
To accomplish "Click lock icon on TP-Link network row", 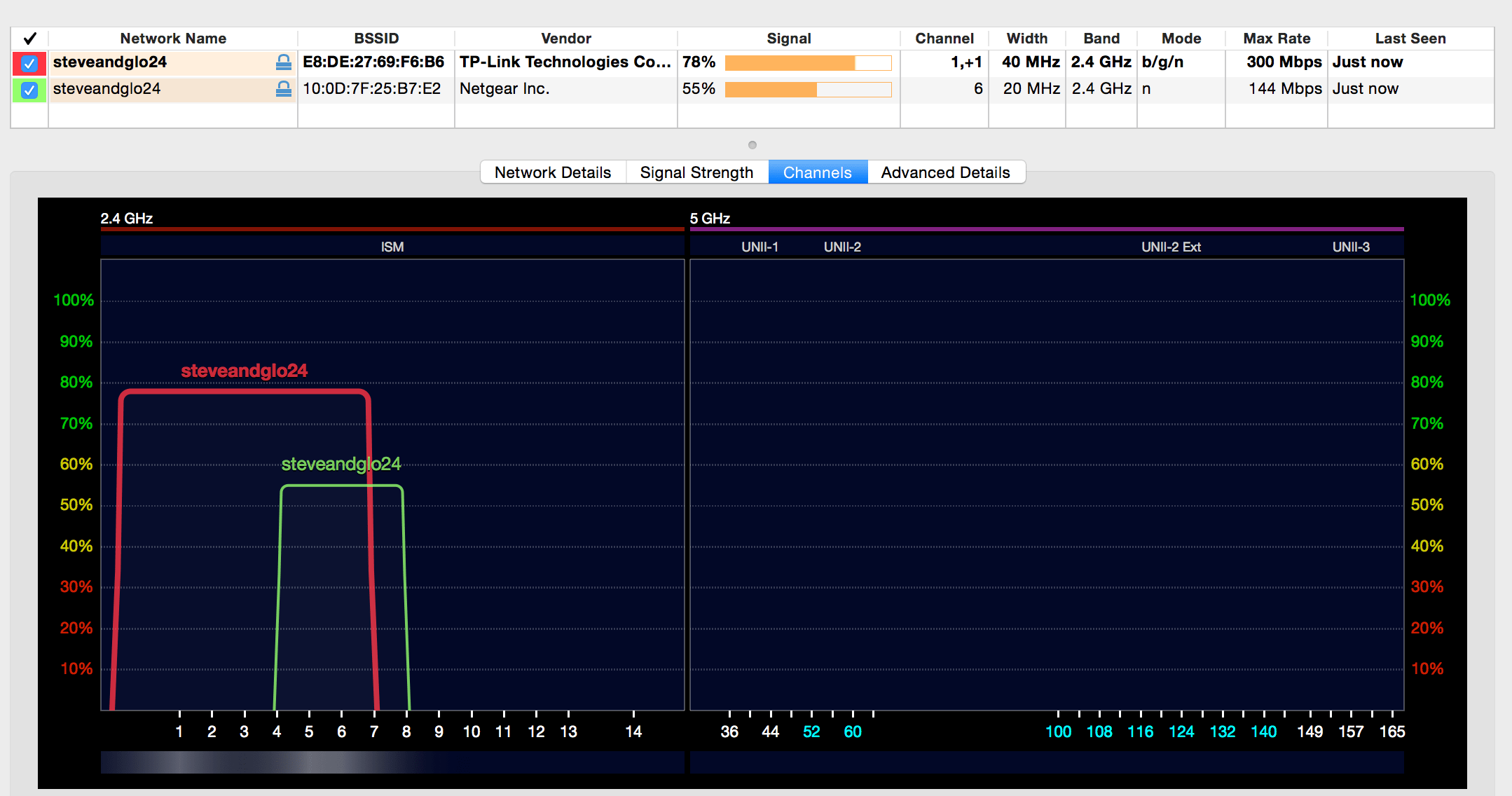I will (283, 62).
